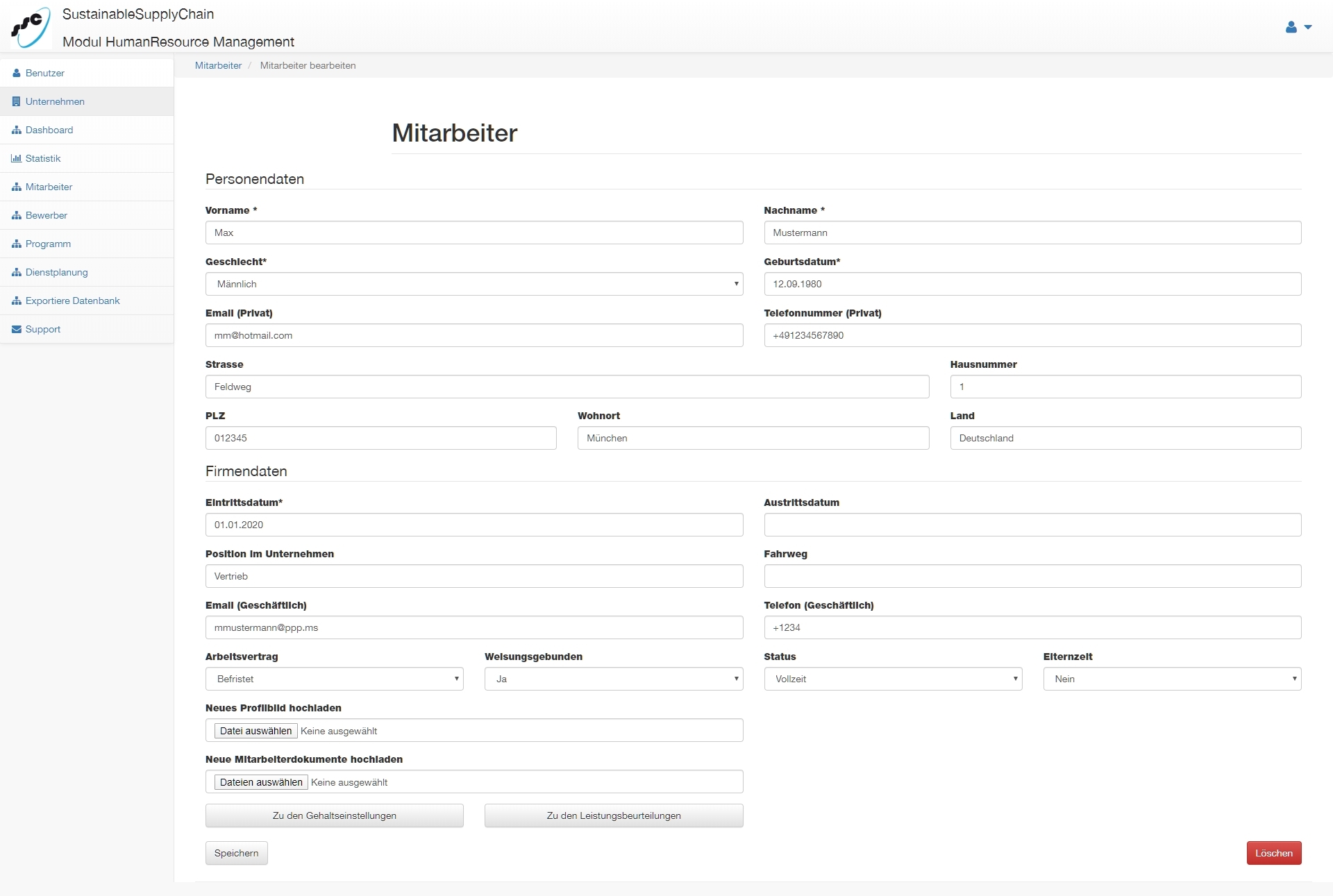The width and height of the screenshot is (1333, 896).
Task: Open the Weisungsgebunden dropdown
Action: pos(613,679)
